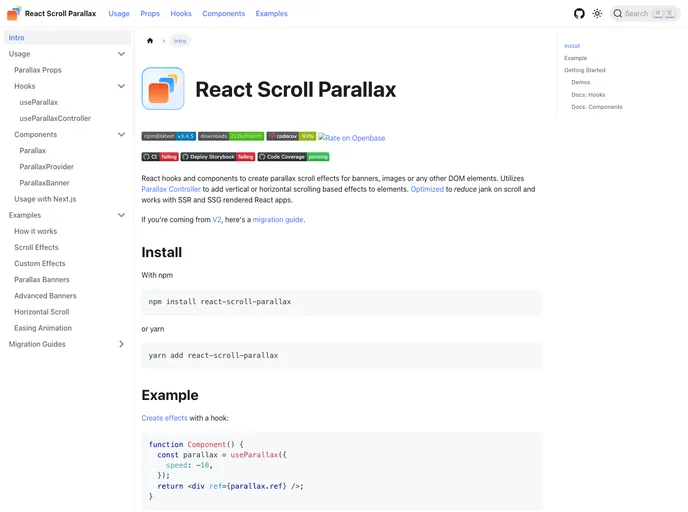Open Usage with Next.js page
688x512 pixels.
point(45,199)
